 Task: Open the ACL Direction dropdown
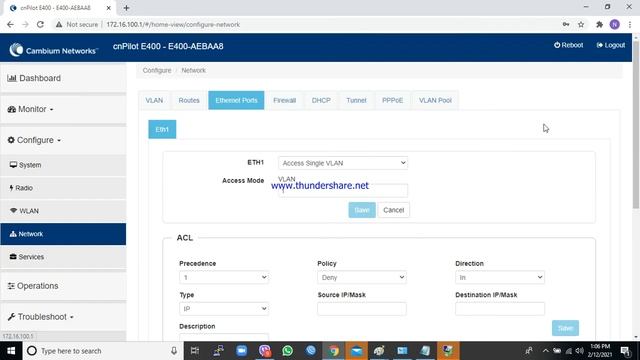[x=500, y=278]
